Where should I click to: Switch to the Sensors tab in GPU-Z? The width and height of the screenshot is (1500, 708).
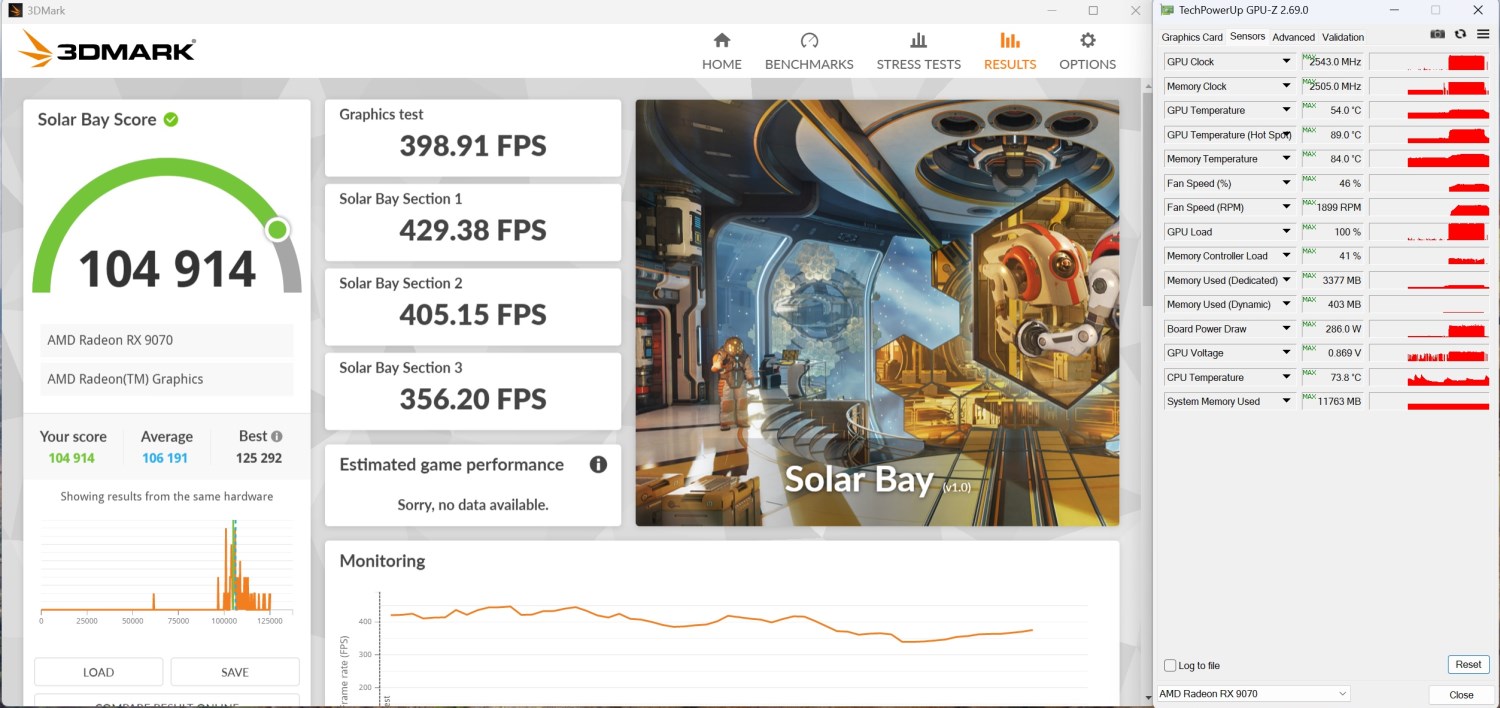[1247, 36]
